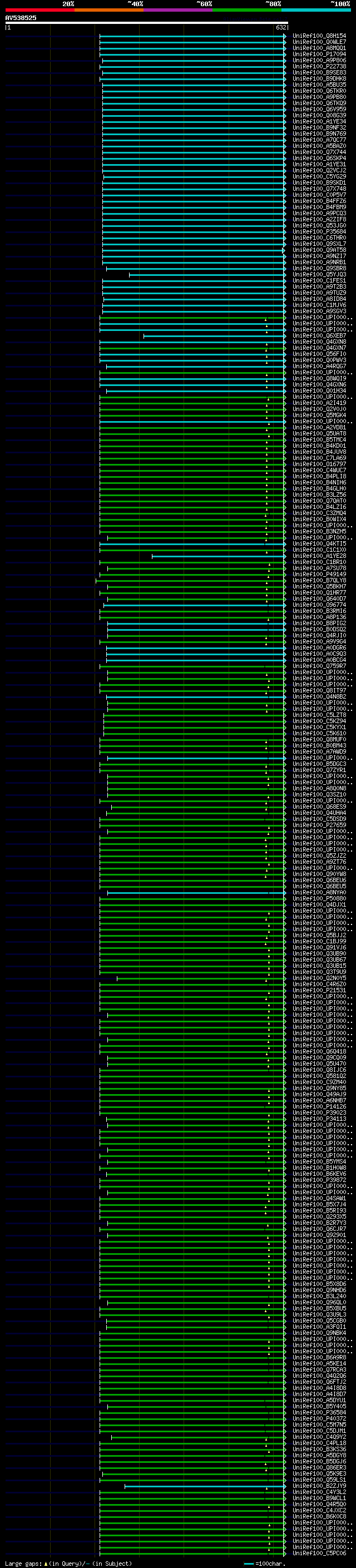Open the UniRef100_Q0PWV3 hit label
The width and height of the screenshot is (356, 1568).
[319, 360]
